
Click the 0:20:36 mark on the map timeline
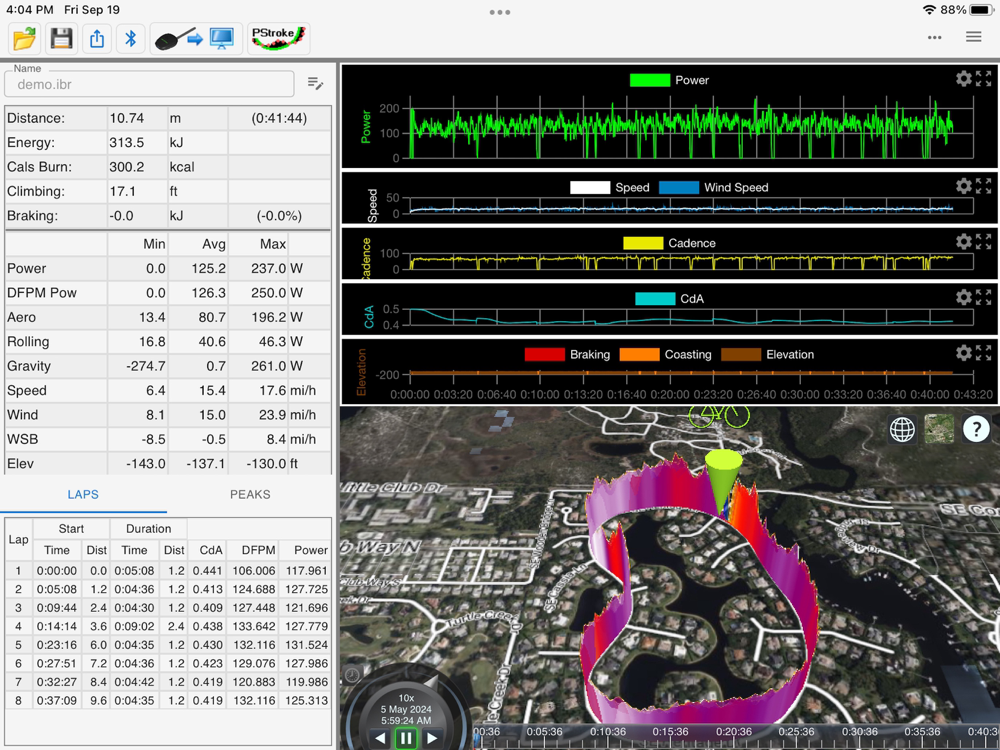coord(732,732)
